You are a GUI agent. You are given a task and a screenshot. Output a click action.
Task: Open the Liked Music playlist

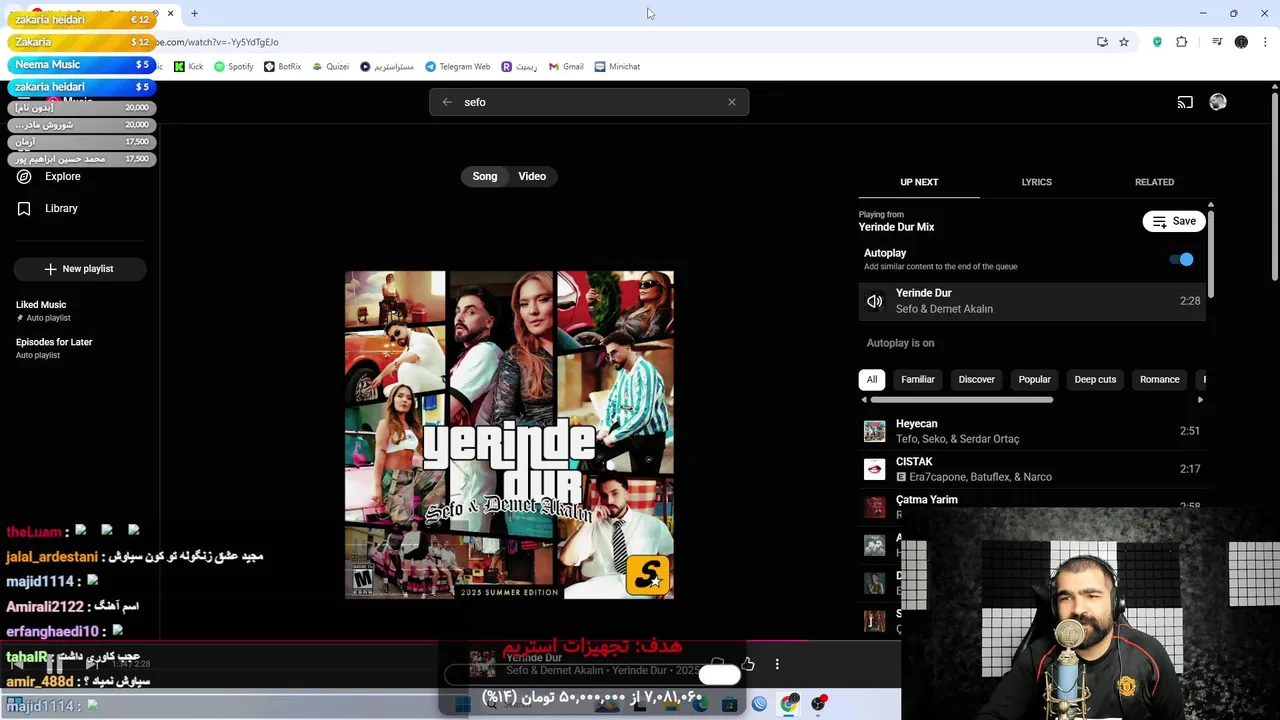coord(43,310)
